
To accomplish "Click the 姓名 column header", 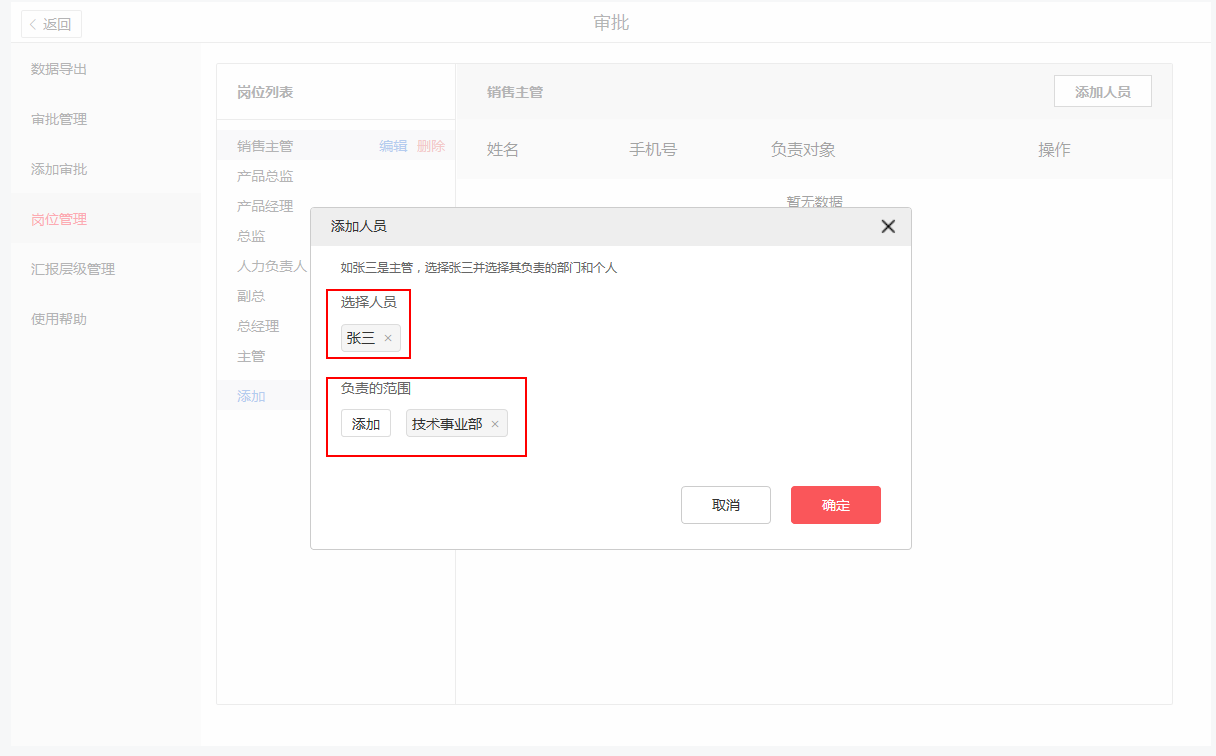I will [503, 150].
